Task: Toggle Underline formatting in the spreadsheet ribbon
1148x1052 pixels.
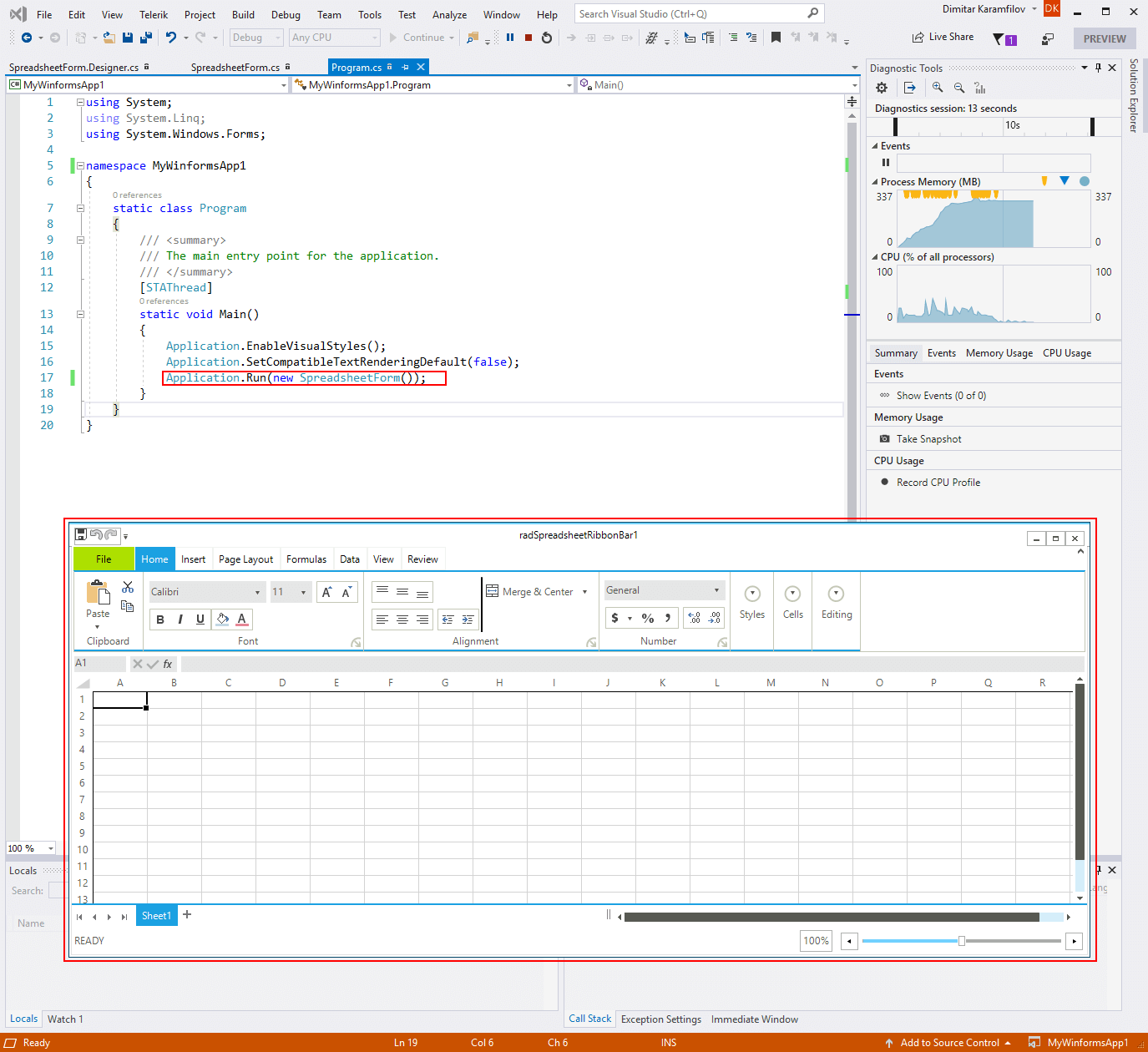Action: click(200, 619)
